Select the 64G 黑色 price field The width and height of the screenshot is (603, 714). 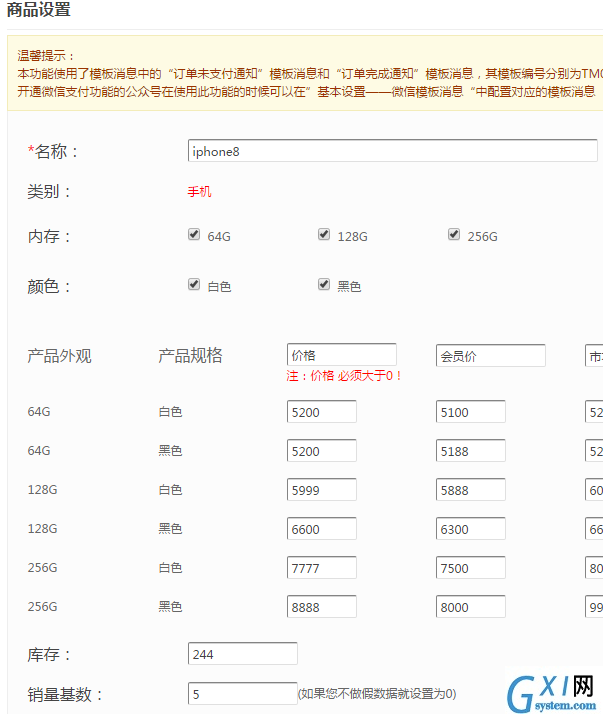click(322, 451)
